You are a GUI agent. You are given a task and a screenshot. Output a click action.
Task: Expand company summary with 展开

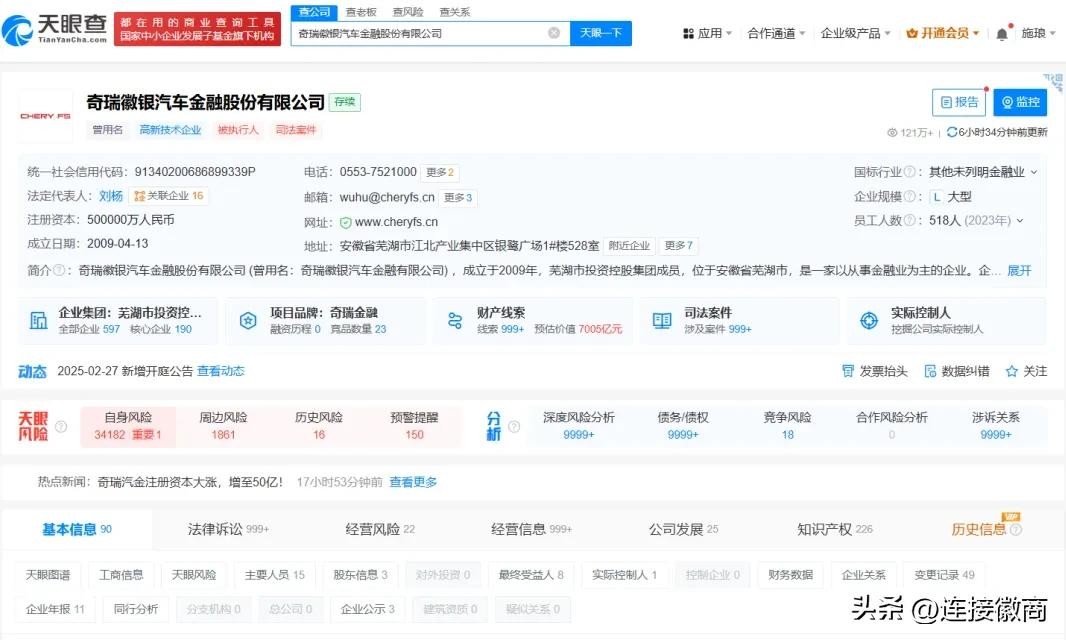point(1018,271)
